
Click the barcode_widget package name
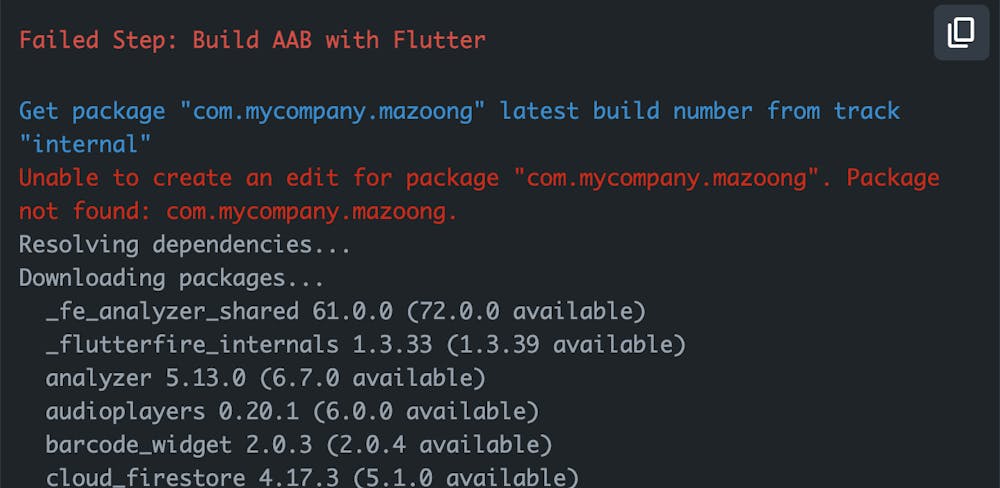tap(125, 444)
